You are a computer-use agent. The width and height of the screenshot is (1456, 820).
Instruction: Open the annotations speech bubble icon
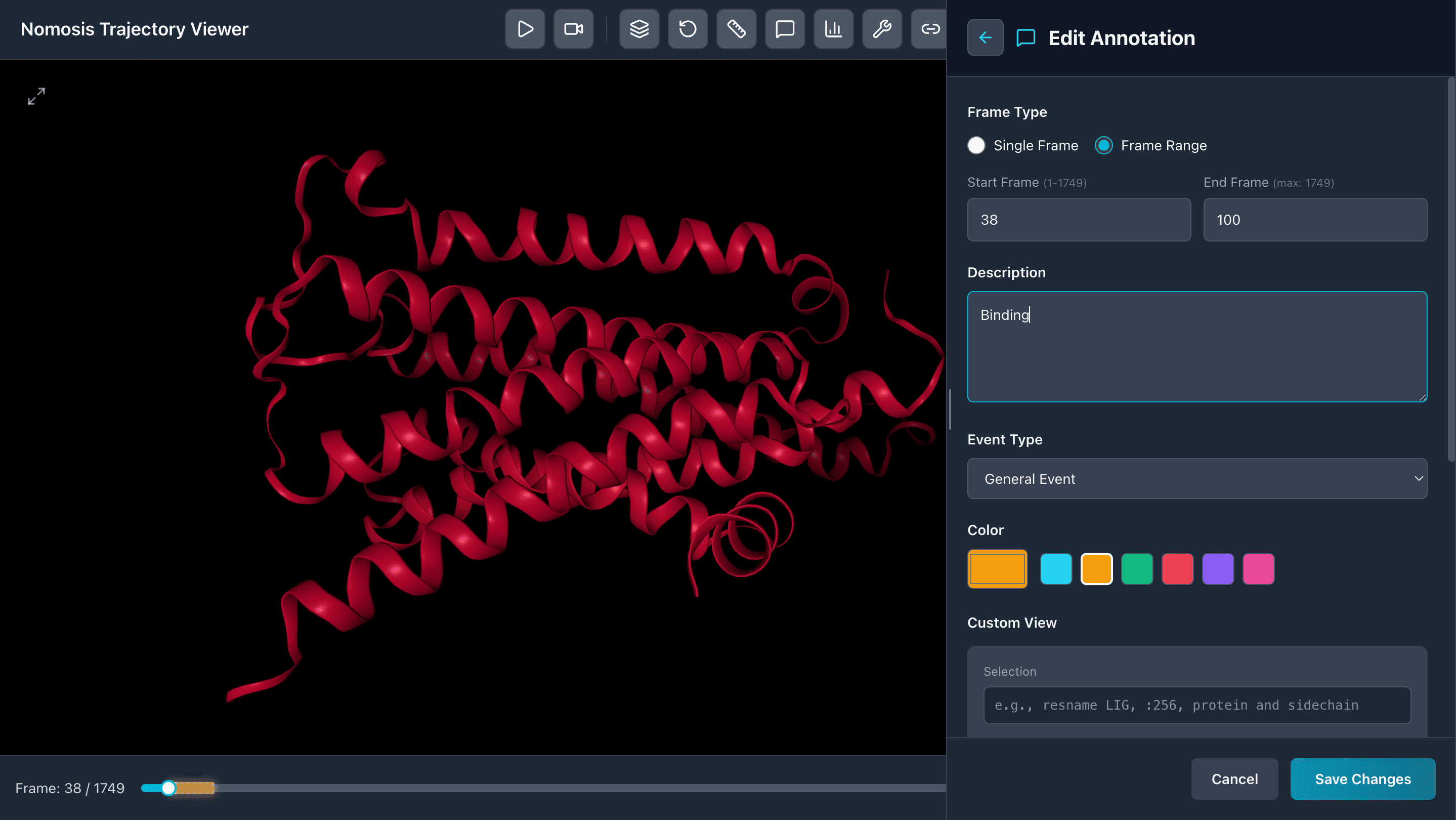(785, 29)
